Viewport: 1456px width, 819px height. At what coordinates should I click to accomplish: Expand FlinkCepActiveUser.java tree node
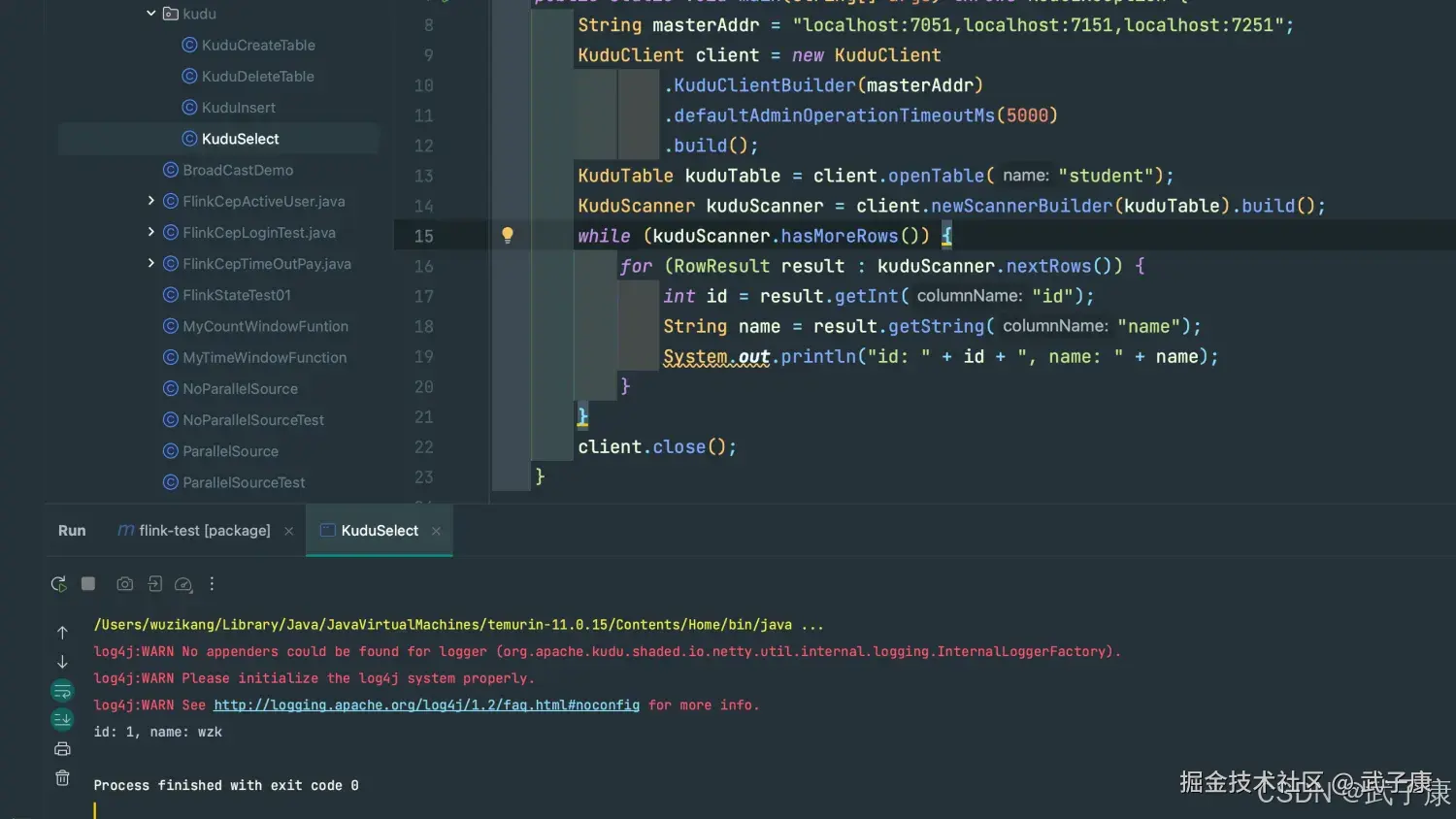(x=151, y=201)
